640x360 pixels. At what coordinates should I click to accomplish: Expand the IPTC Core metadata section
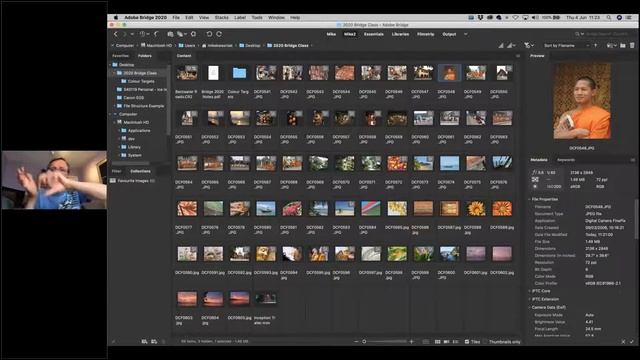tap(529, 291)
